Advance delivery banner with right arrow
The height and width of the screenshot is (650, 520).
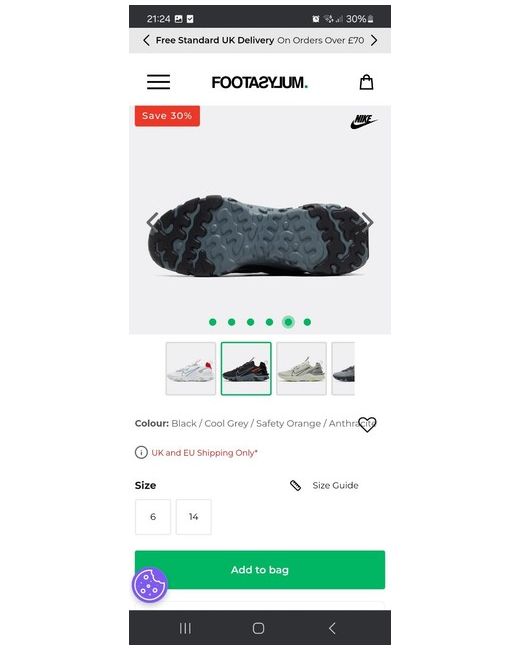374,40
